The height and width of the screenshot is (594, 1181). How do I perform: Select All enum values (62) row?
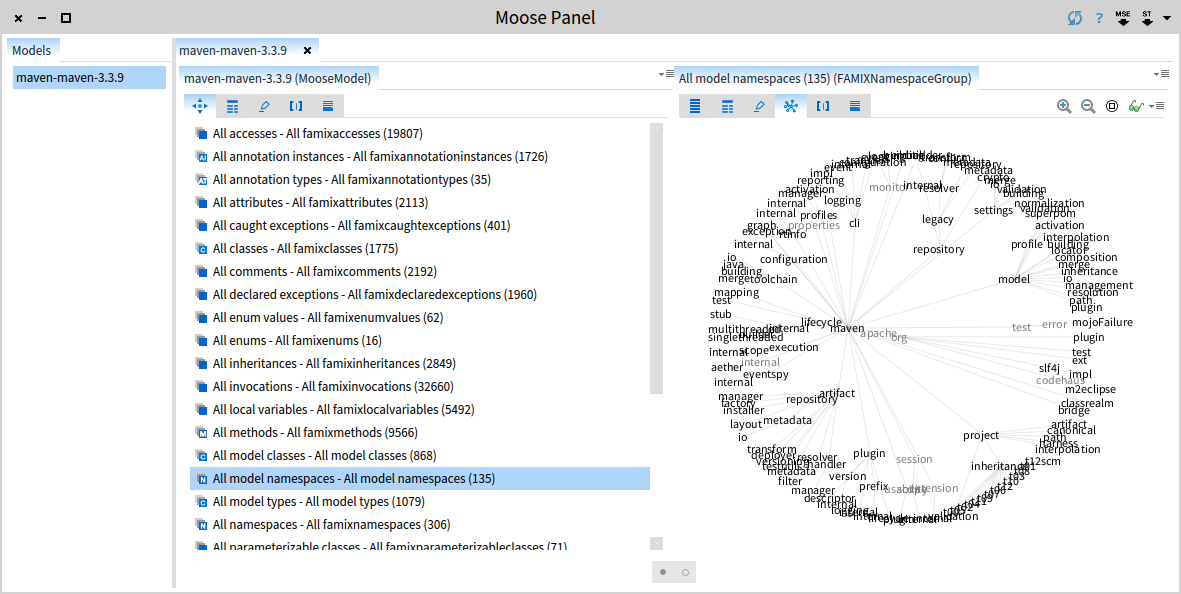pyautogui.click(x=420, y=318)
